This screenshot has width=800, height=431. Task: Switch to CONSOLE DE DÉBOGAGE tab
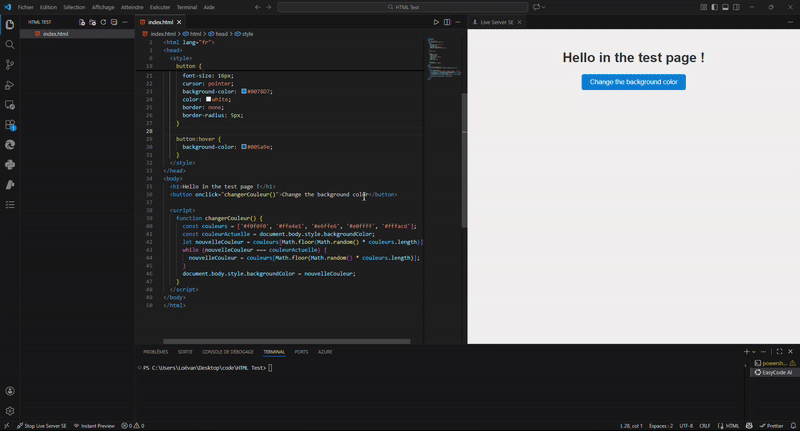click(x=228, y=352)
